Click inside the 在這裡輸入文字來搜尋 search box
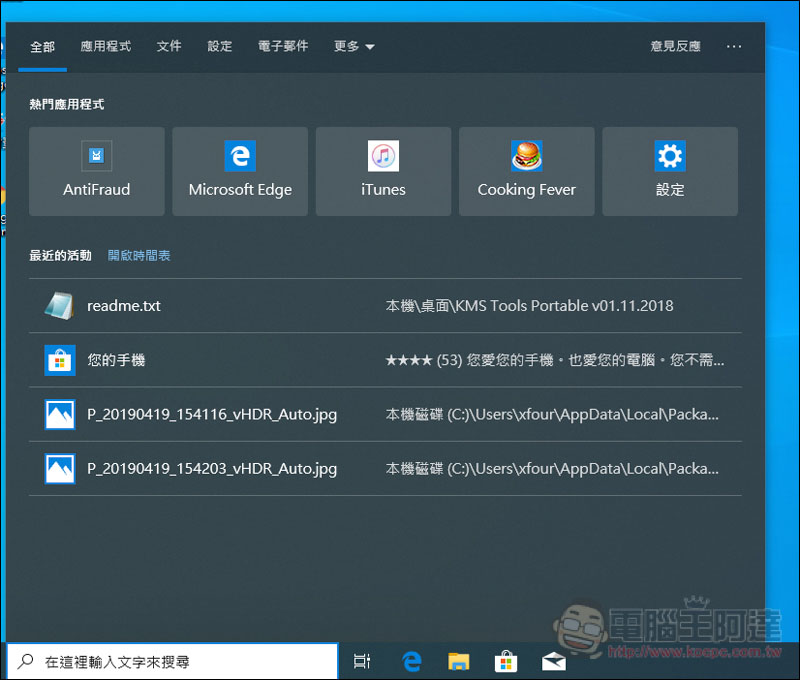 coord(172,661)
